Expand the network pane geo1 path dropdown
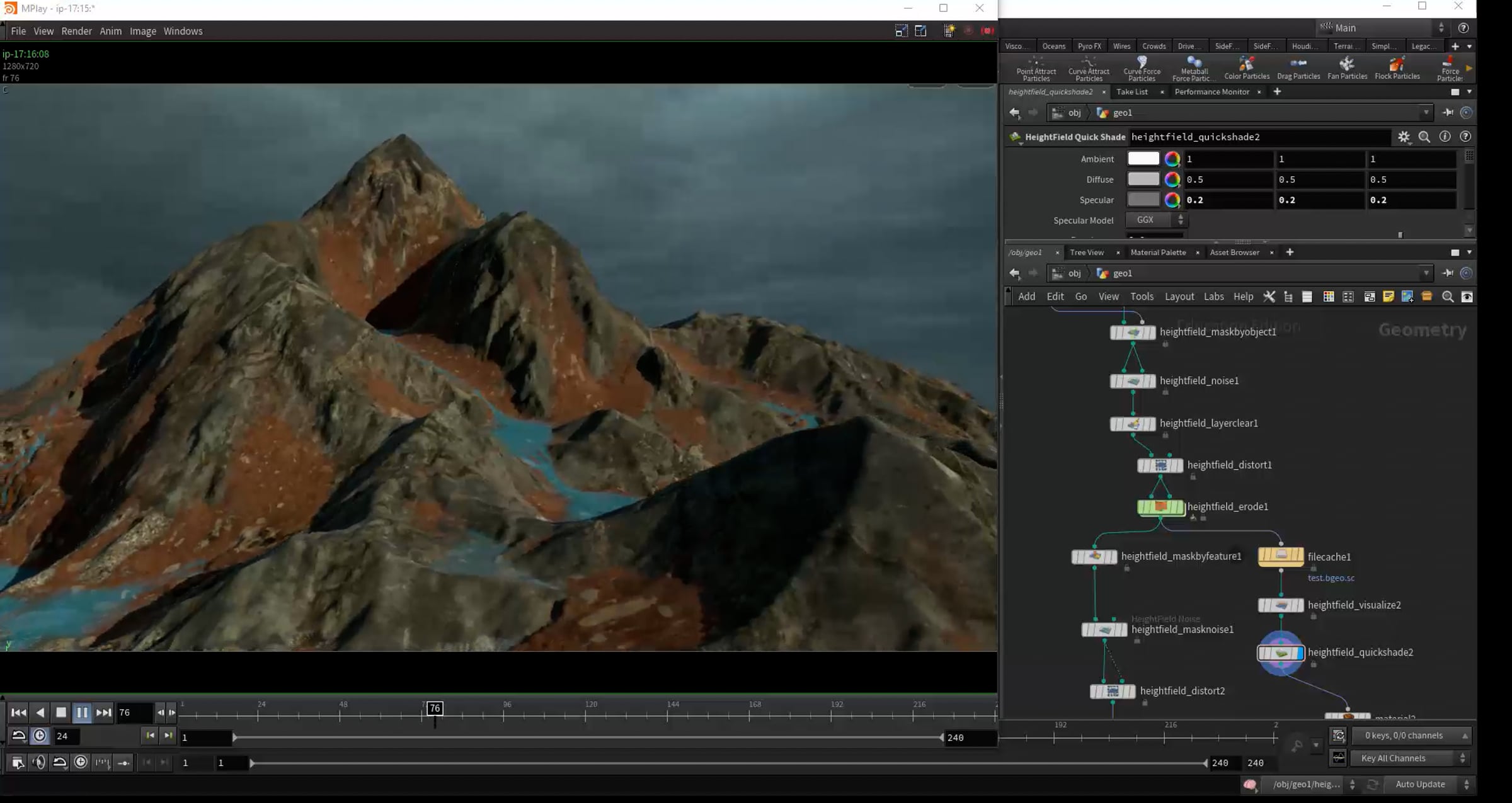This screenshot has width=1512, height=803. (x=1426, y=273)
